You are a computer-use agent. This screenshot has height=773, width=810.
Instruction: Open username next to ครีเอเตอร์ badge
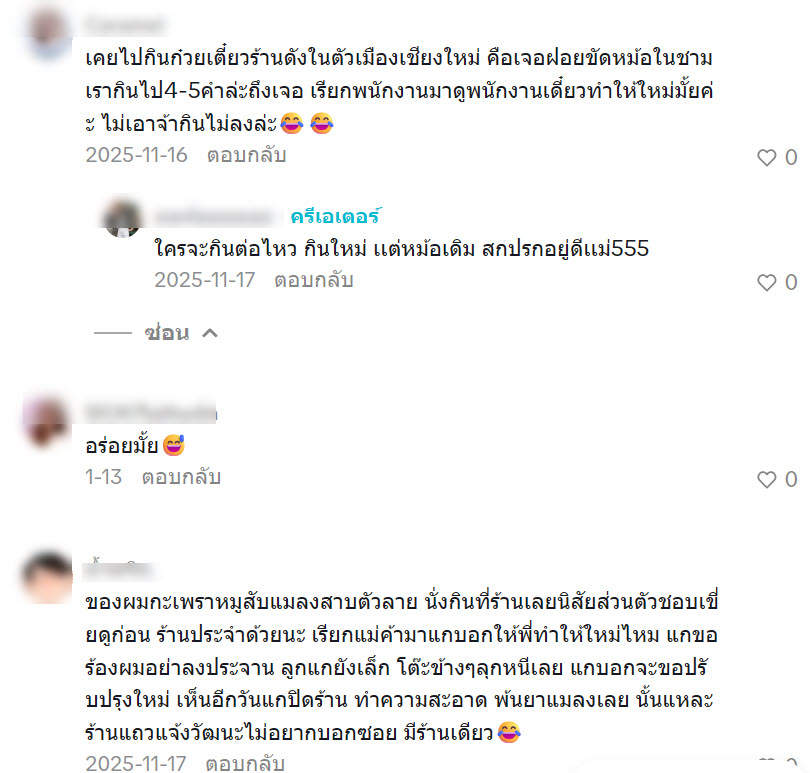pyautogui.click(x=214, y=217)
